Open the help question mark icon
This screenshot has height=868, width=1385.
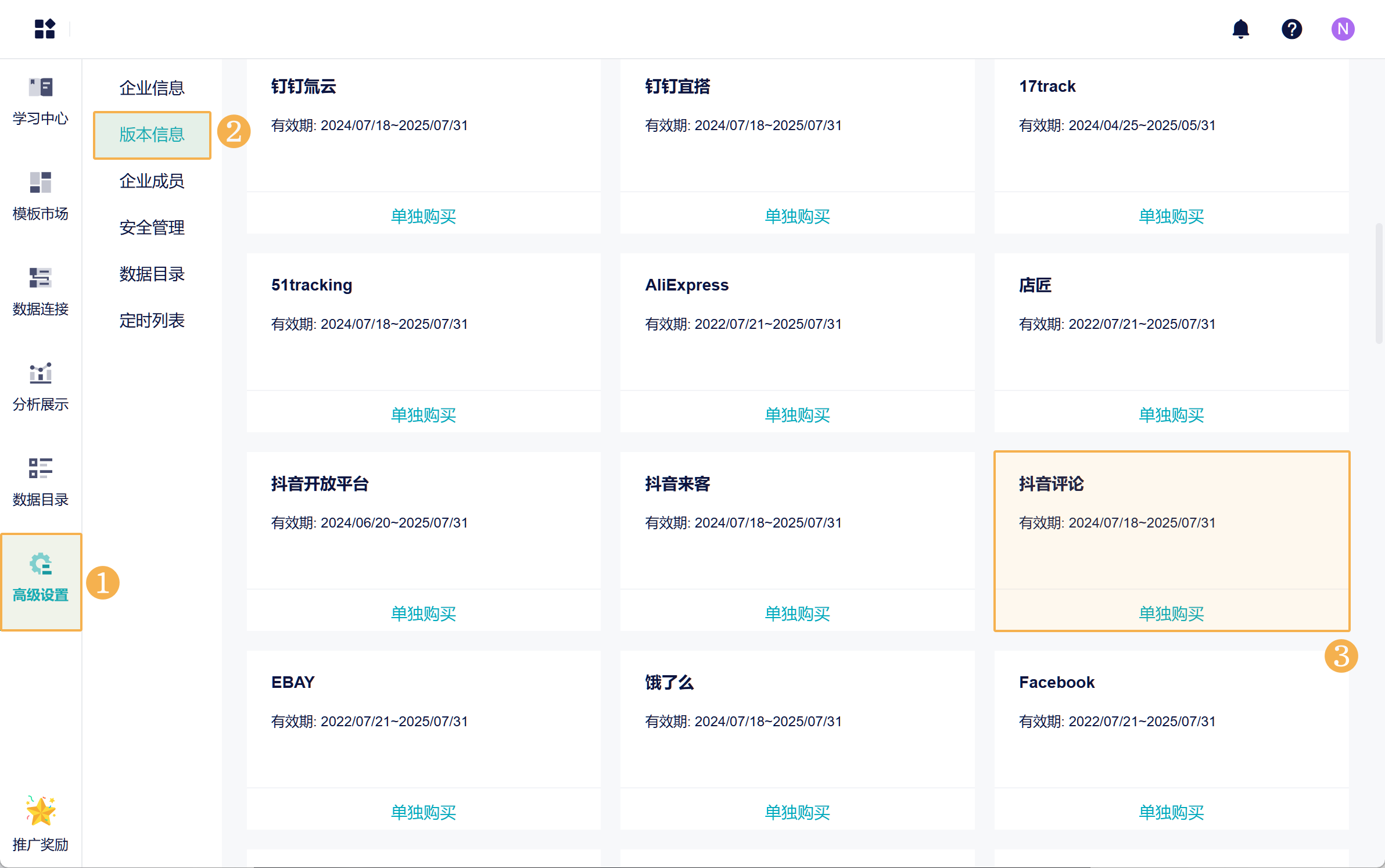tap(1291, 28)
